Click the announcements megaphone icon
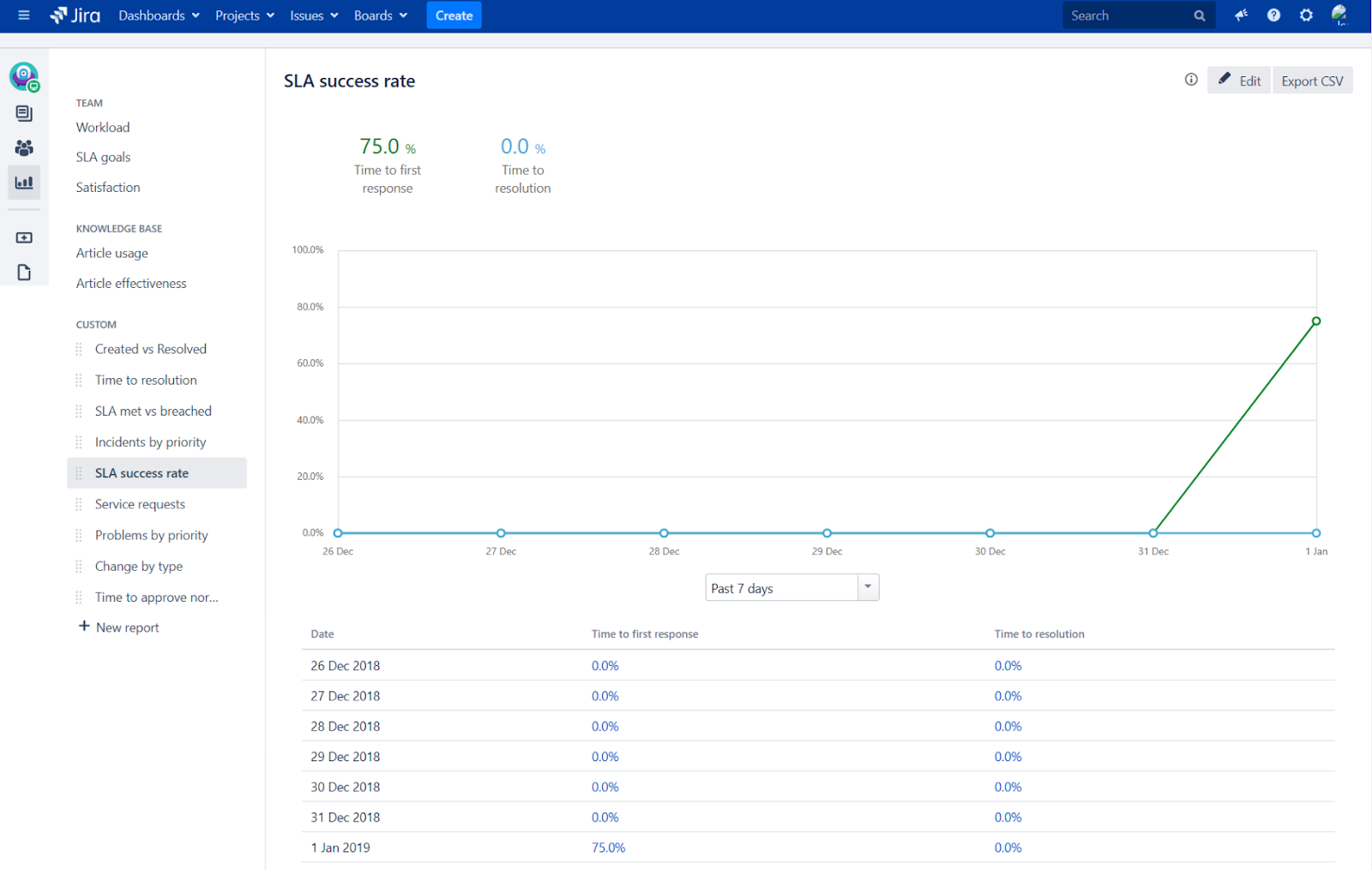Image resolution: width=1372 pixels, height=870 pixels. 1241,15
